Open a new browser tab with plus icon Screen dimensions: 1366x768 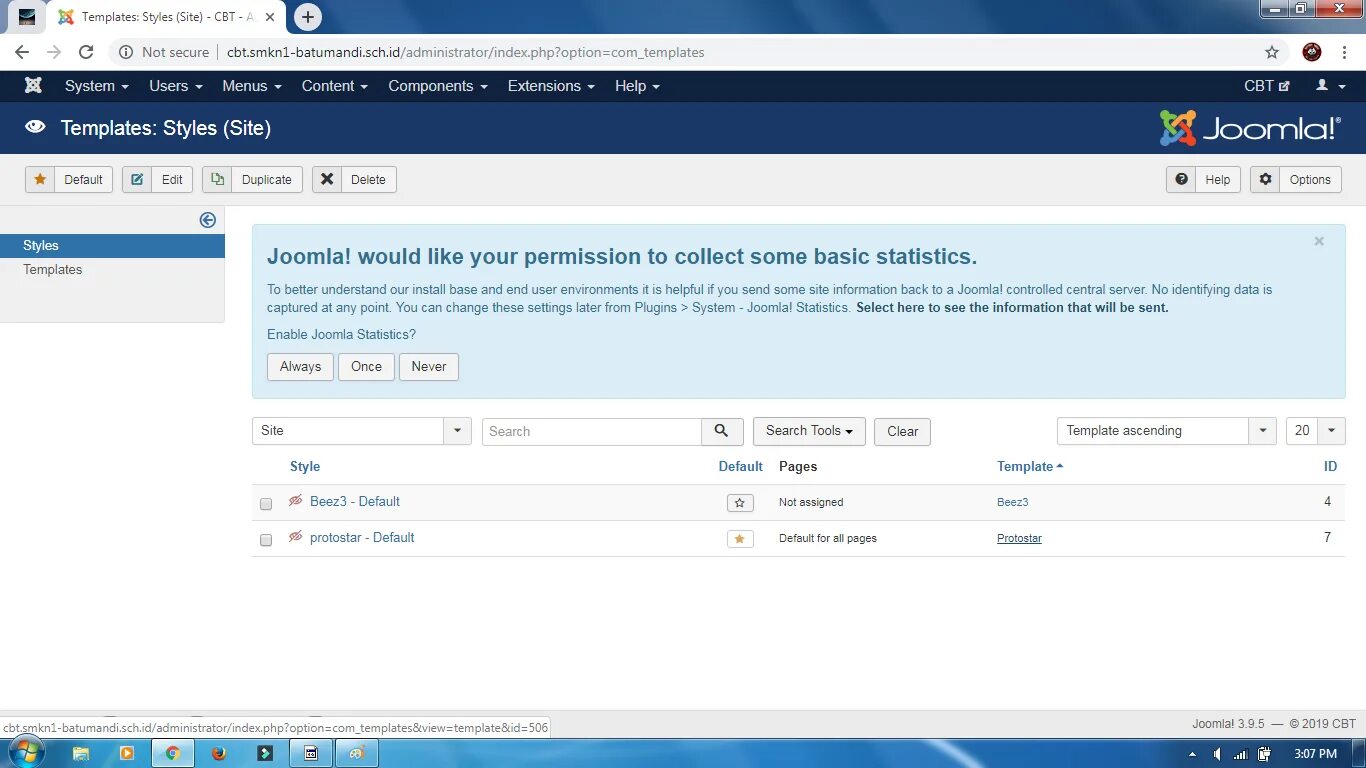pos(308,16)
